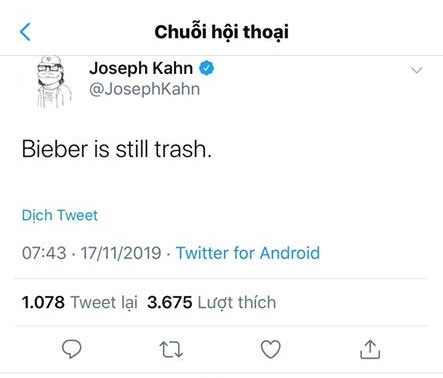
Task: View the 3.675 Lượt thích list
Action: tap(212, 303)
